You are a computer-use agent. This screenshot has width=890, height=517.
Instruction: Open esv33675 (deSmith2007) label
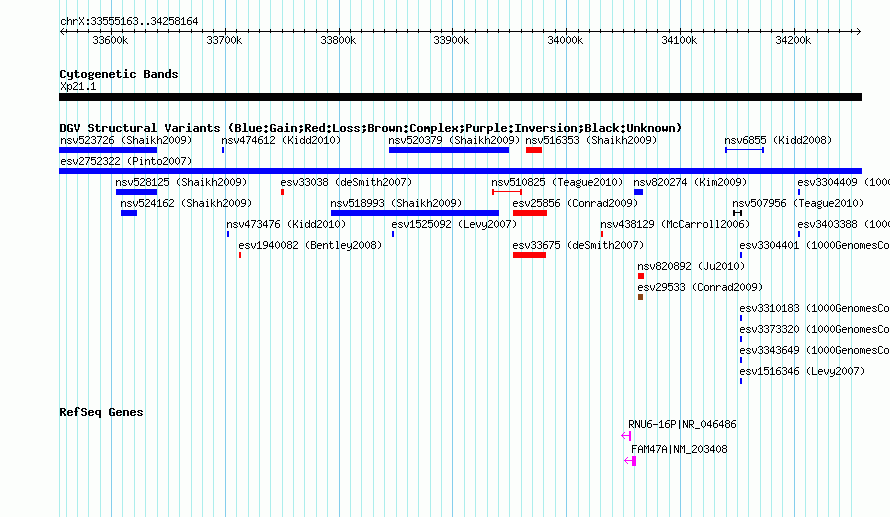tap(578, 245)
